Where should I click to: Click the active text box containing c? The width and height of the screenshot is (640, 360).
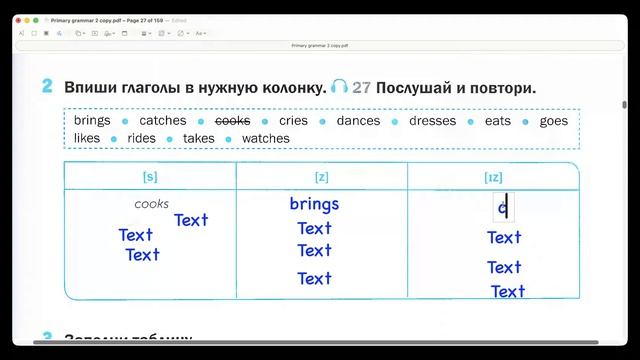504,207
